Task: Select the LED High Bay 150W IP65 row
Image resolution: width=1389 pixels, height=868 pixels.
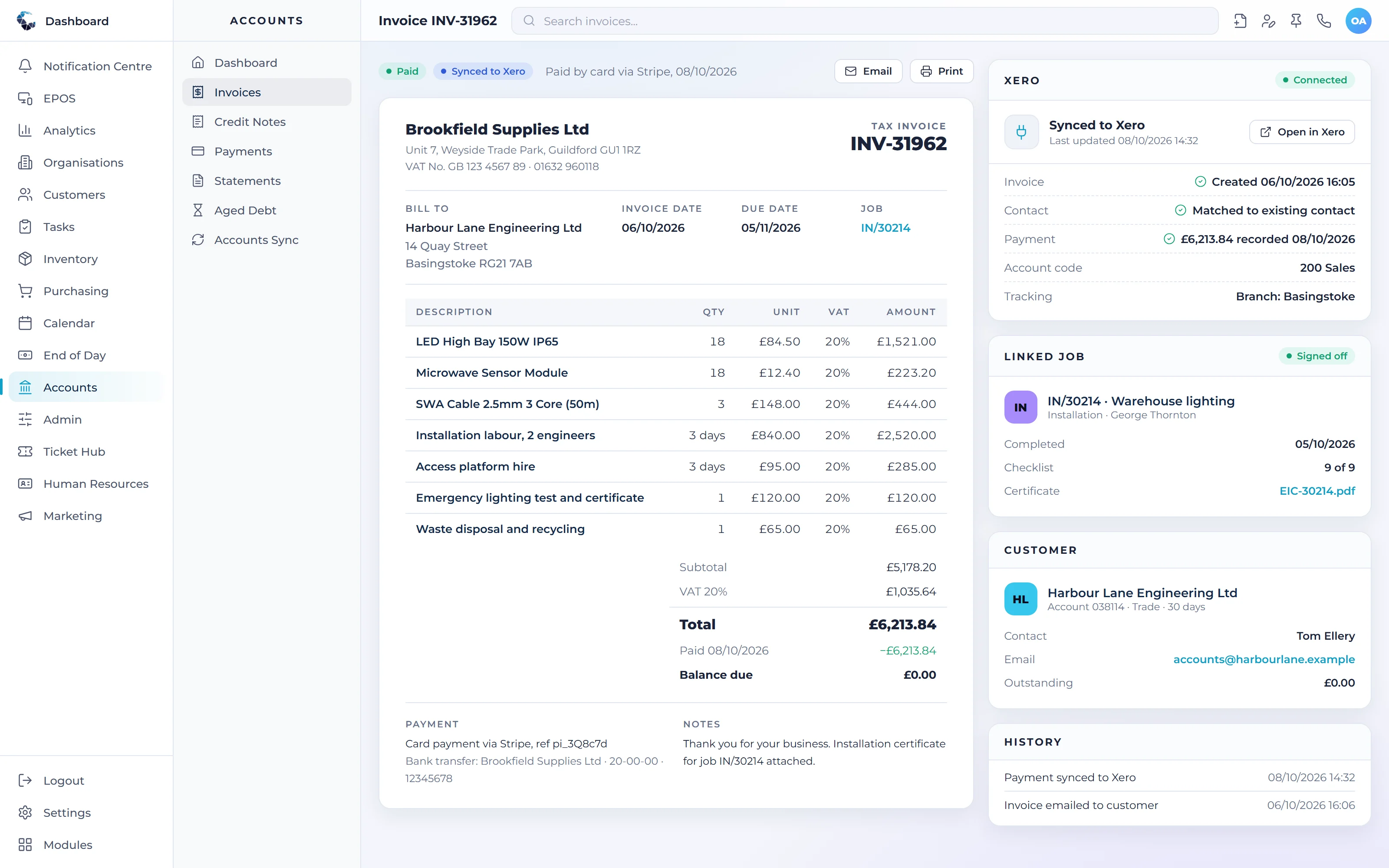Action: click(675, 342)
